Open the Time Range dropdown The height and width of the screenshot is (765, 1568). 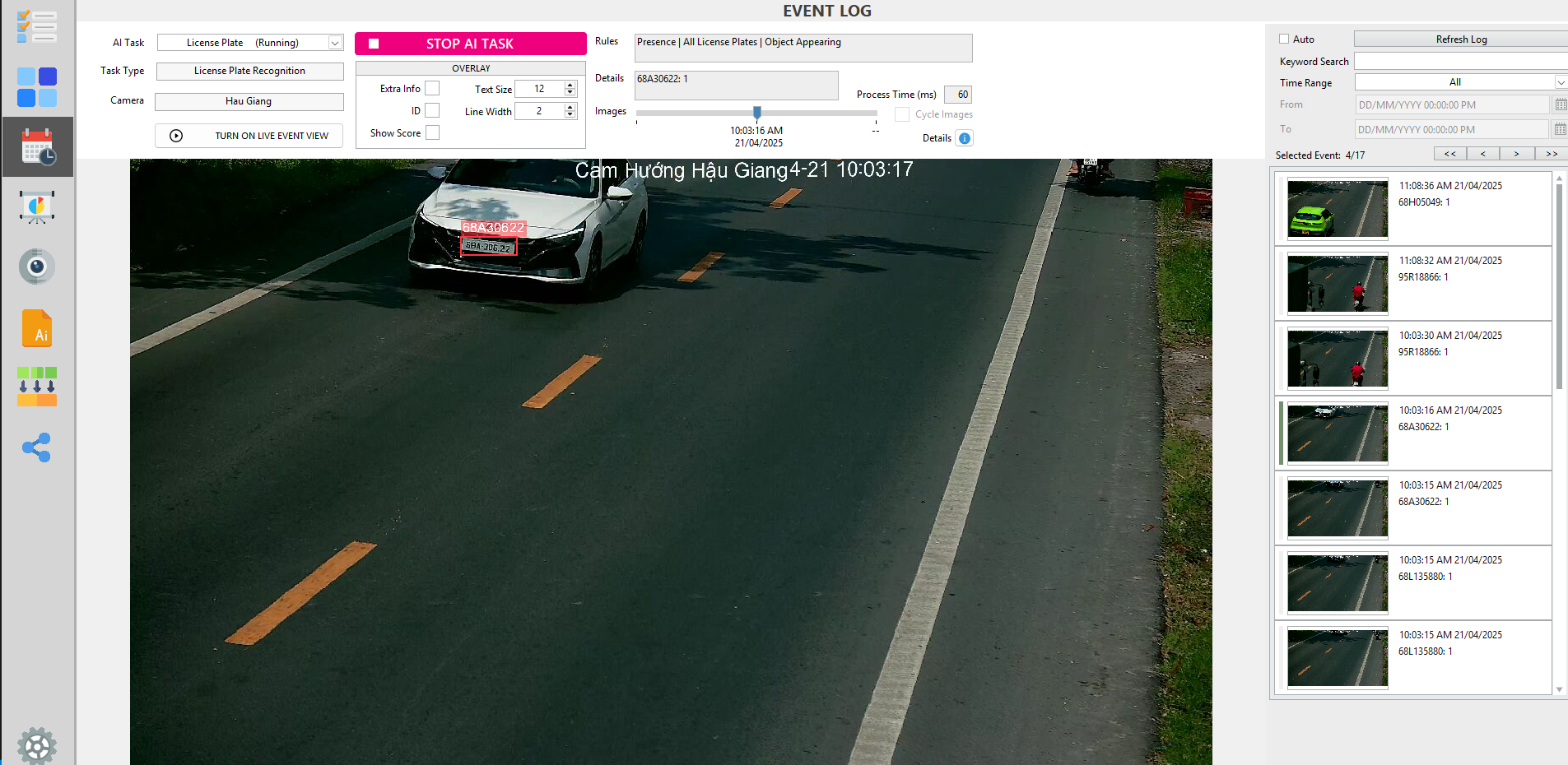(1560, 82)
